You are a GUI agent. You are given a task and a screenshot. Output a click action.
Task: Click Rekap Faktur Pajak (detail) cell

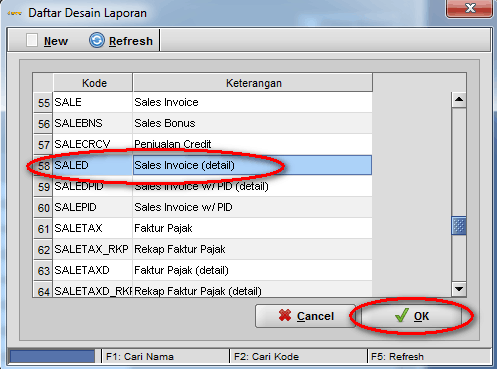point(253,289)
